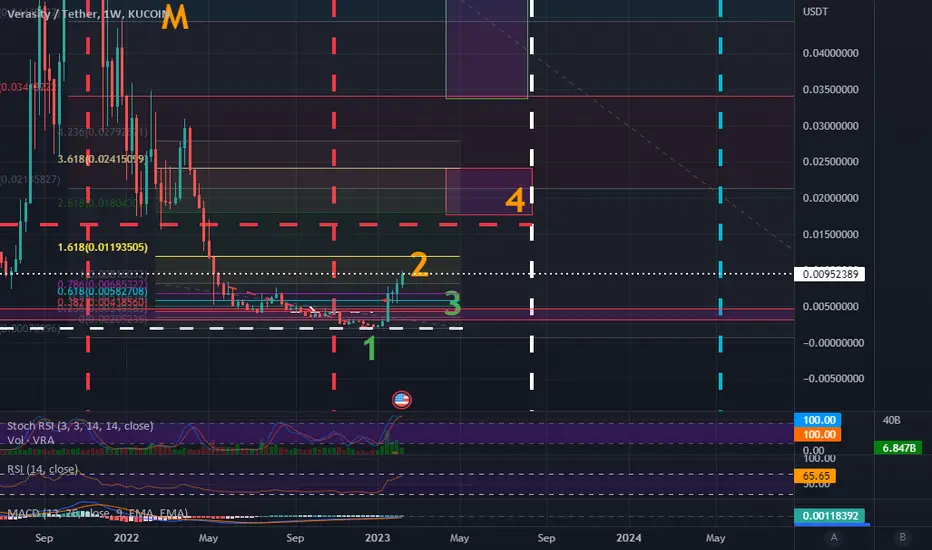
Task: Click the 2023 label on time axis
Action: pyautogui.click(x=377, y=538)
